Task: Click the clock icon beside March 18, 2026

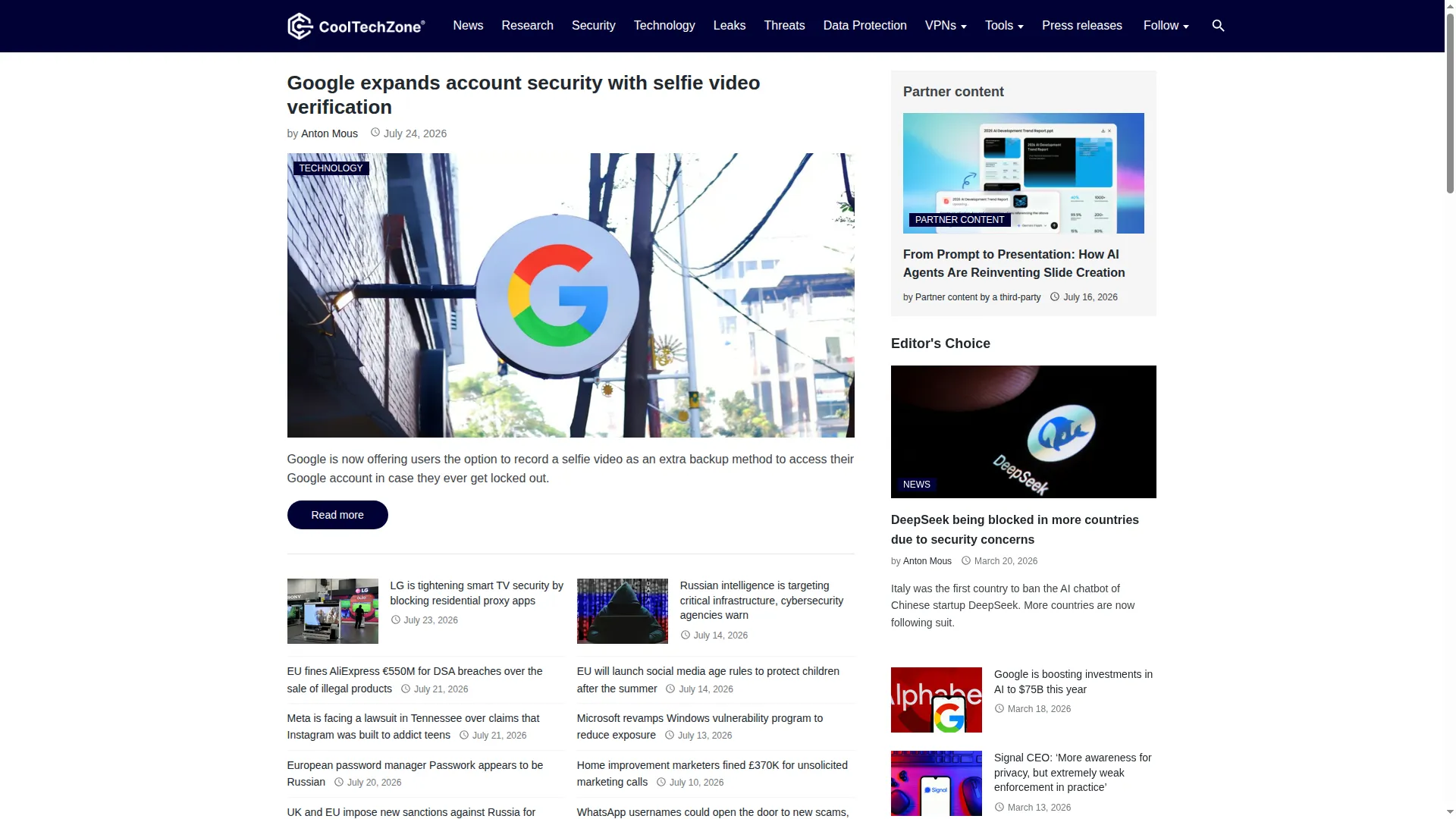Action: 999,708
